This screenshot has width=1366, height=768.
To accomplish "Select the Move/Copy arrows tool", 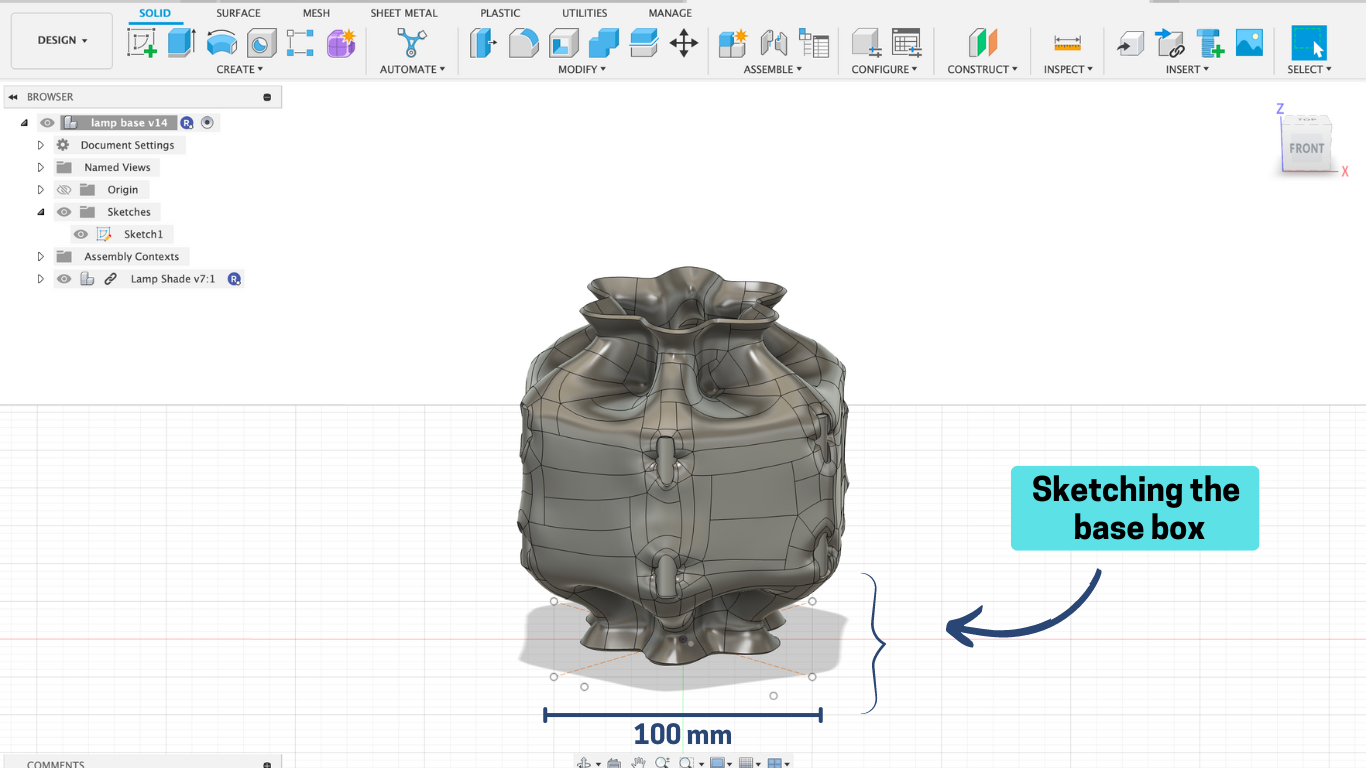I will click(x=683, y=43).
